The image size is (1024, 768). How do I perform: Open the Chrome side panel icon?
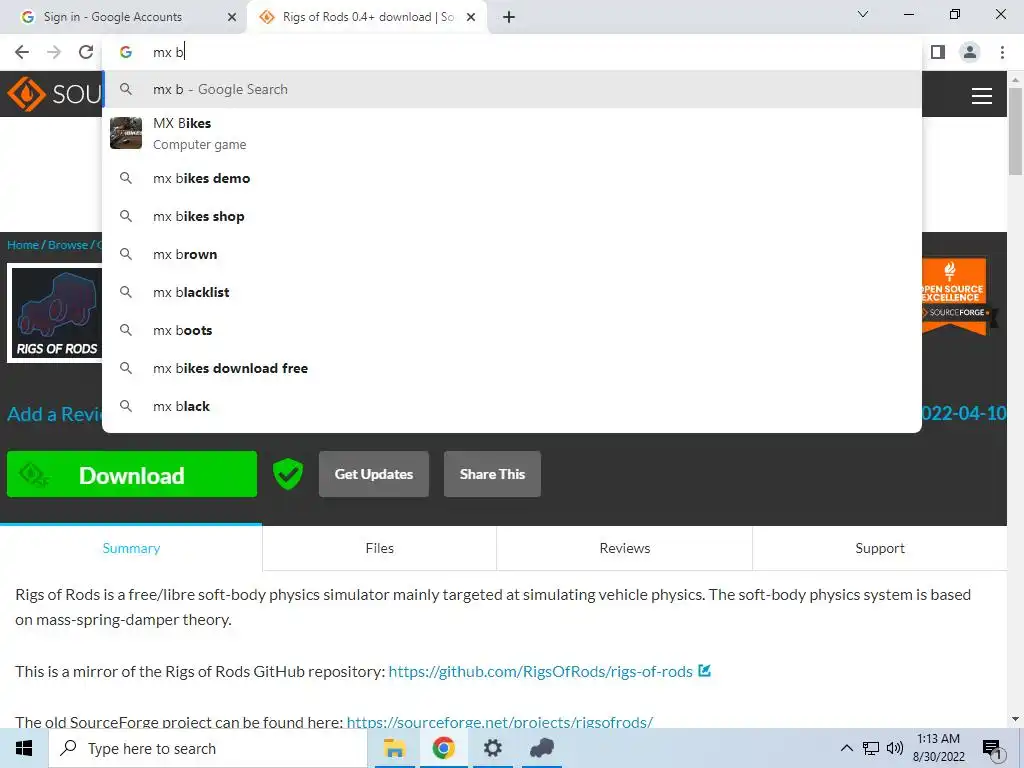(938, 52)
